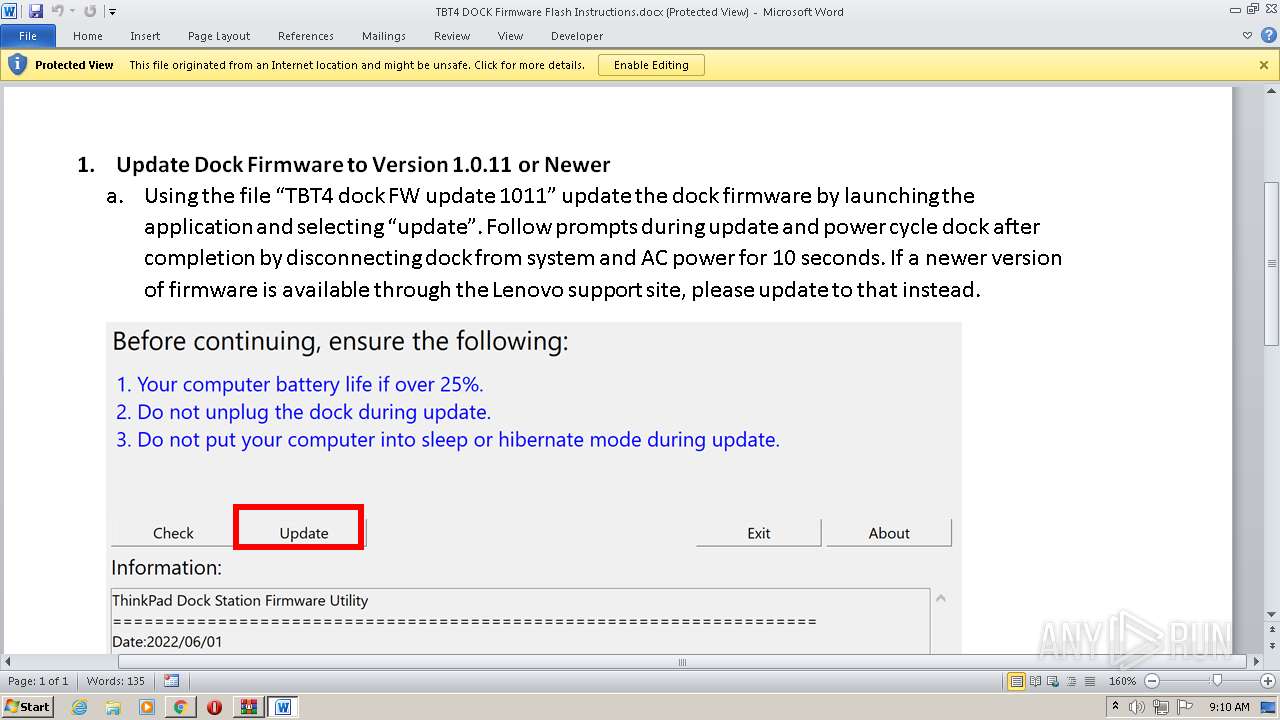Select Print Layout view icon
This screenshot has width=1280, height=720.
click(1016, 681)
